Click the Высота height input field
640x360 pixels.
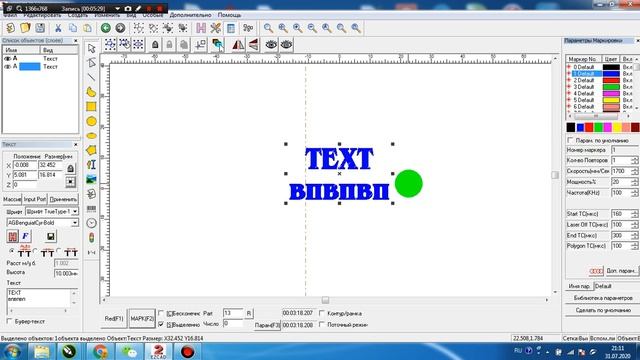pos(66,273)
